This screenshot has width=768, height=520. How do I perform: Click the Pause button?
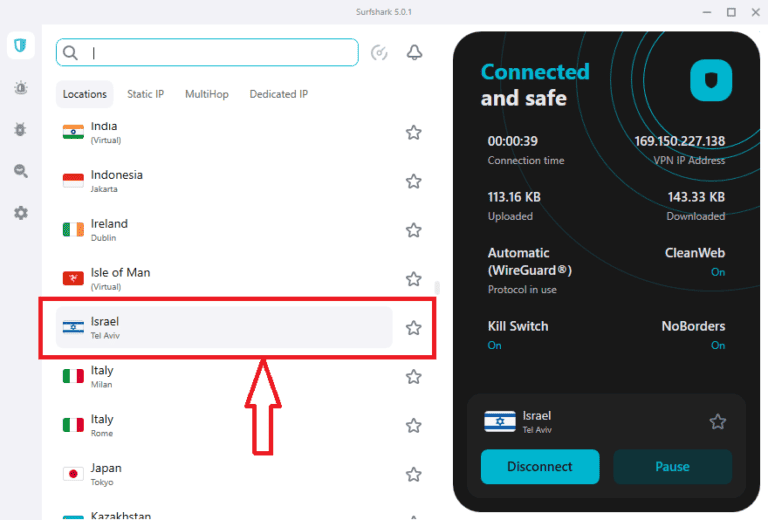pos(672,467)
